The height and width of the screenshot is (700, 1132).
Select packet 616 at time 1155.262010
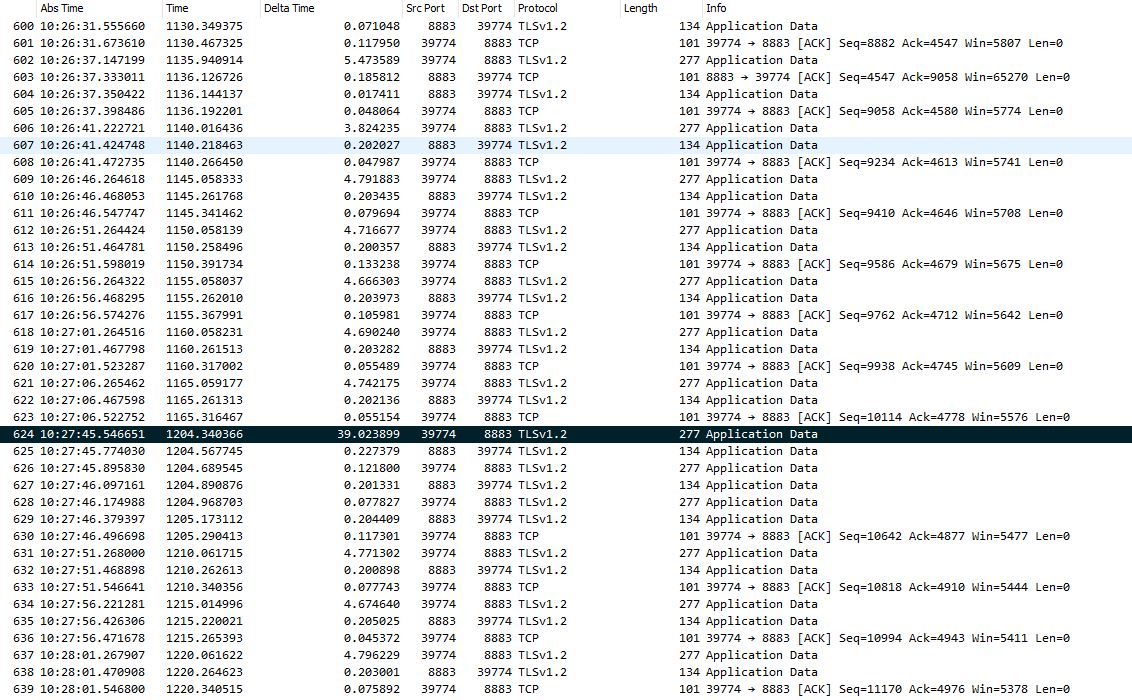coord(566,298)
